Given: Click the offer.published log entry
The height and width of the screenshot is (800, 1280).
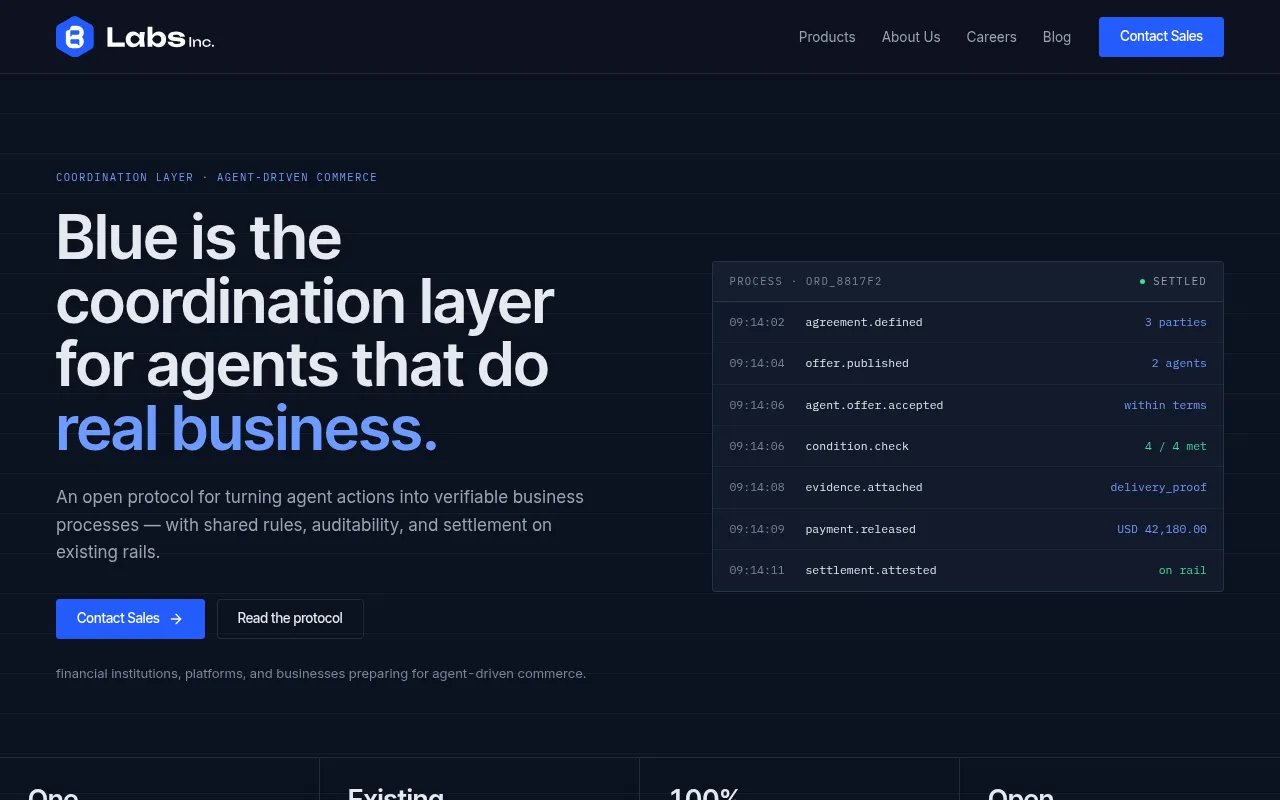Looking at the screenshot, I should point(857,363).
